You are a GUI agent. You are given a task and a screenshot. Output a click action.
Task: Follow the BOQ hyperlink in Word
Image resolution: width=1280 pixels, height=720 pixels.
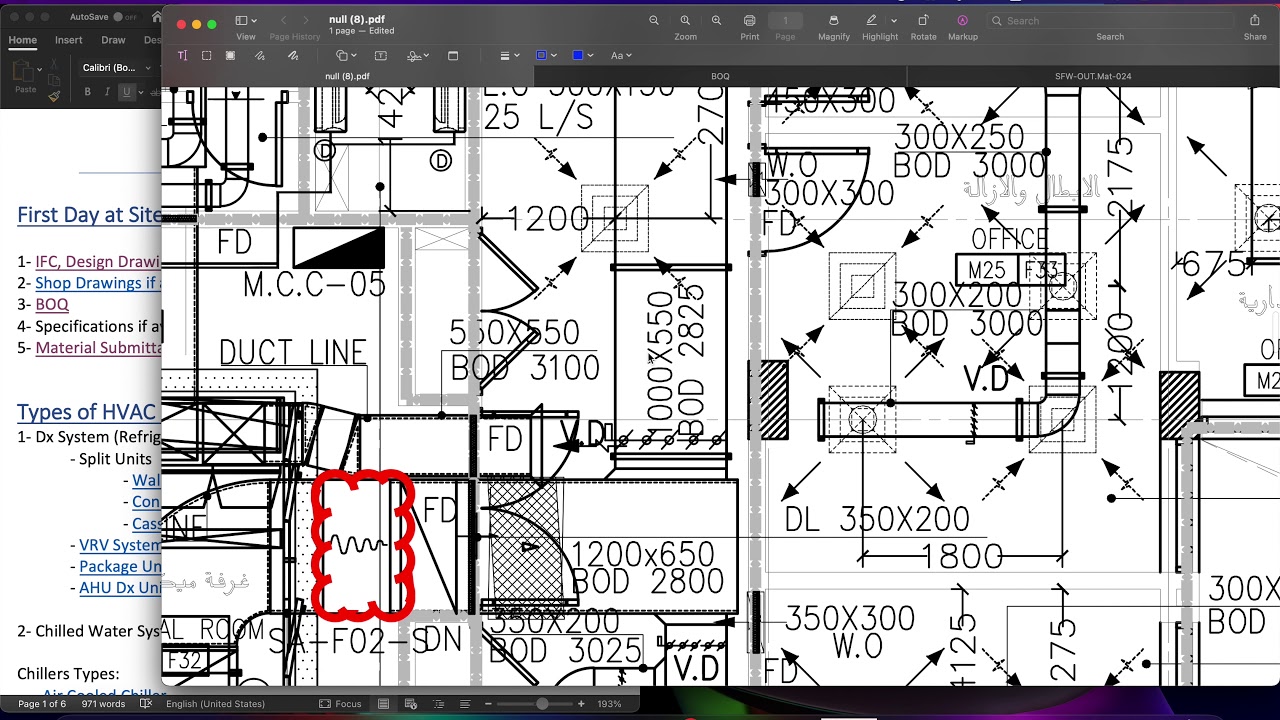tap(52, 304)
